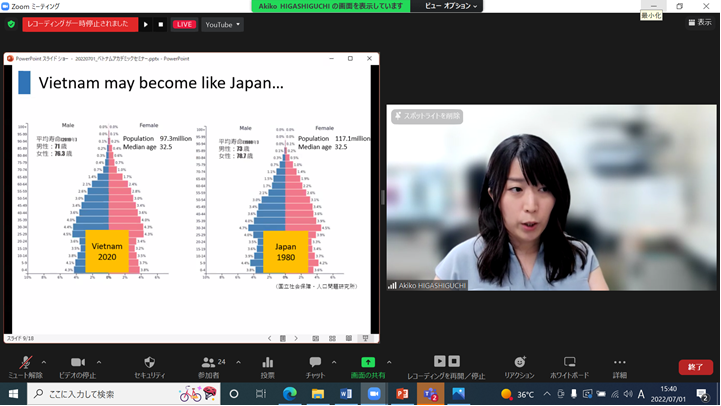Viewport: 721px width, 406px height.
Task: Click the red End meeting button
Action: click(696, 367)
